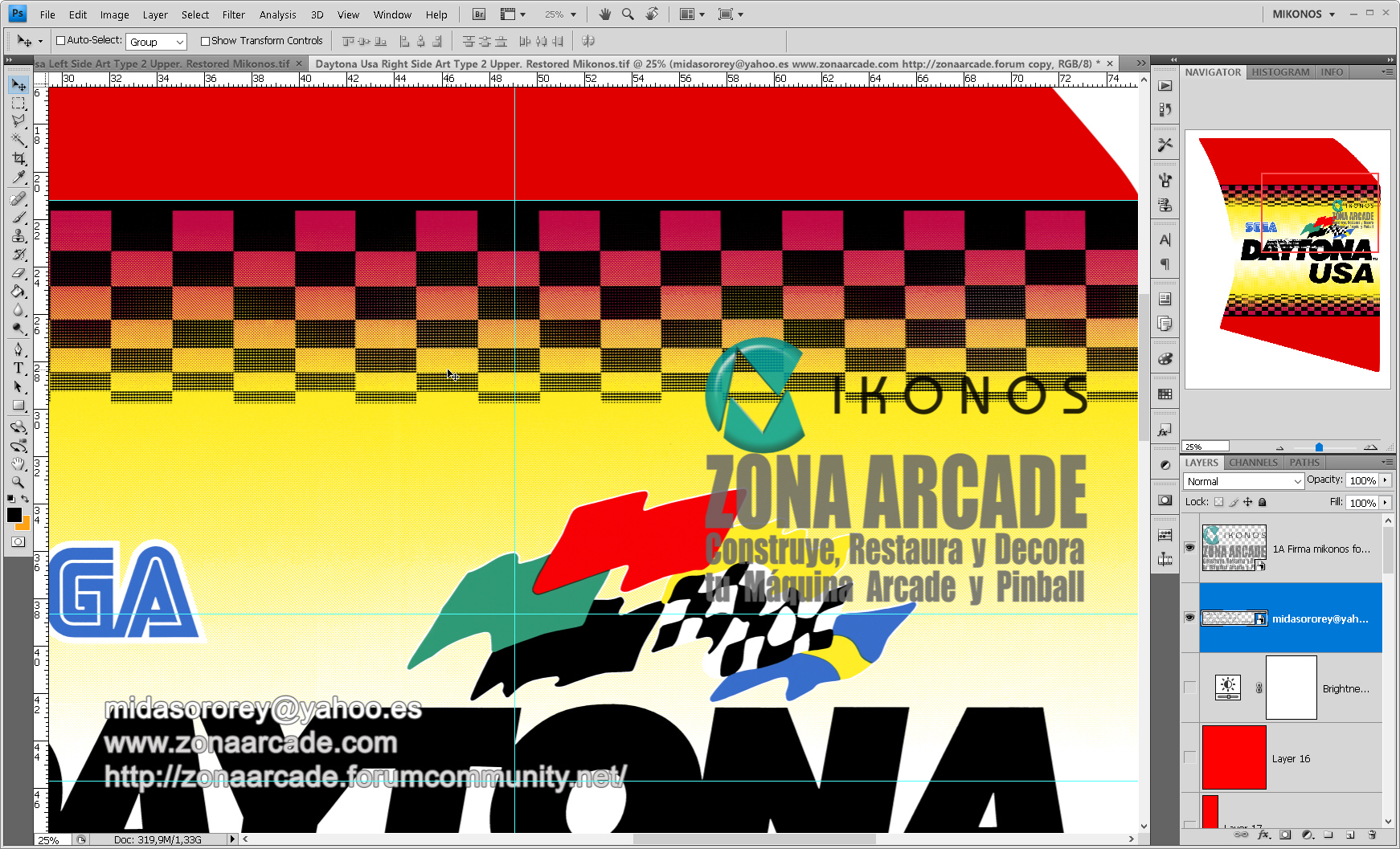Viewport: 1400px width, 849px height.
Task: Pick the Eraser tool
Action: coord(18,273)
